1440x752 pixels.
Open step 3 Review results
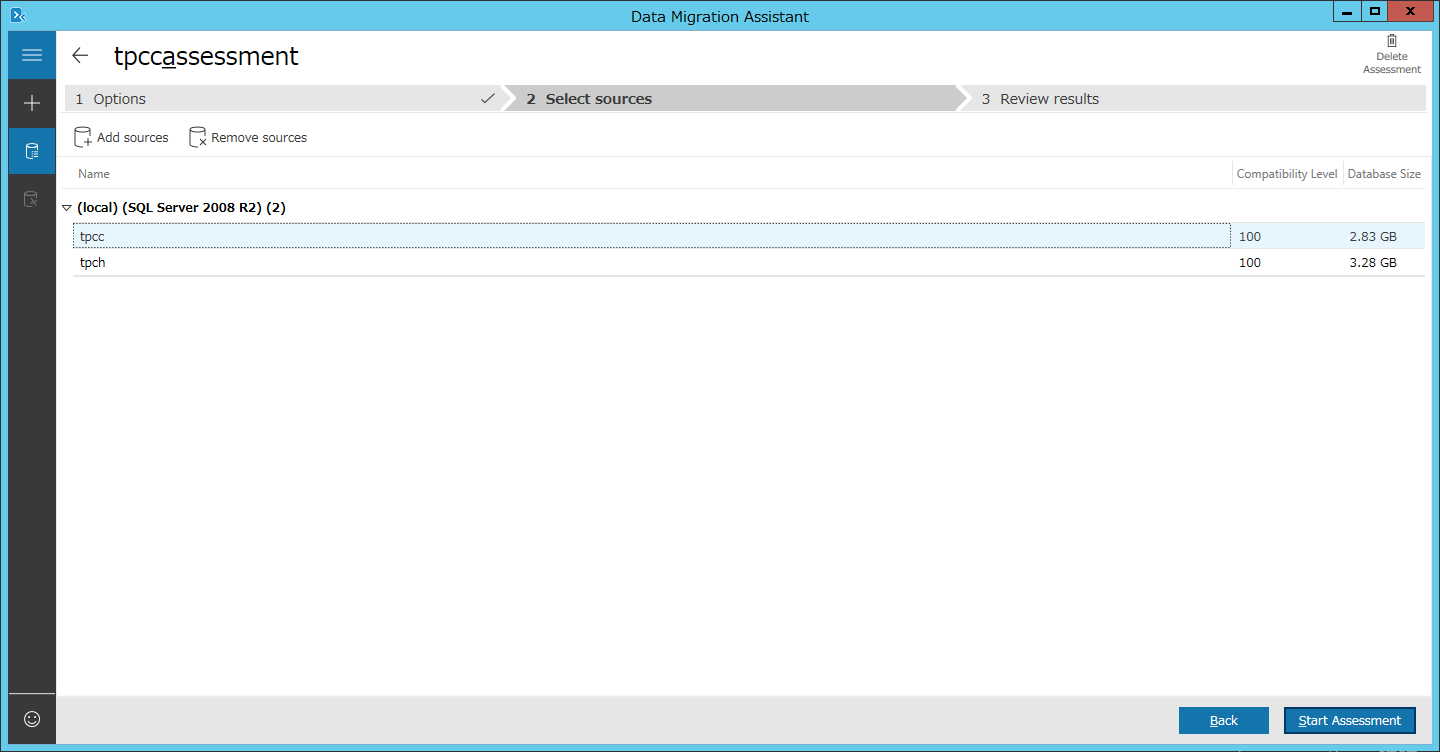pos(1192,99)
